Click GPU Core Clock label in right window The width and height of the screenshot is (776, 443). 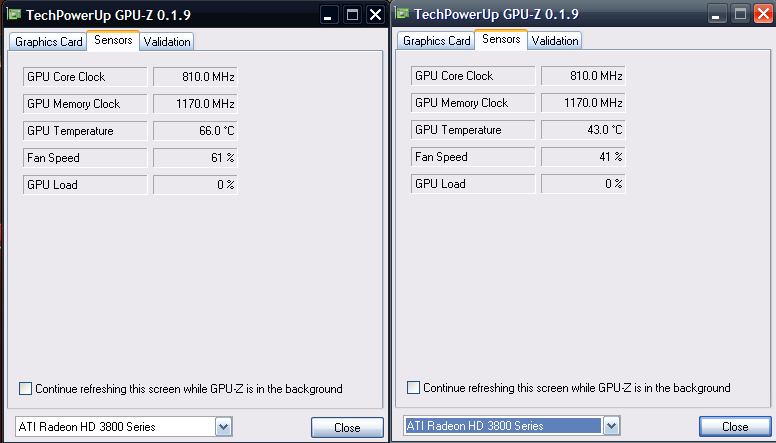point(473,76)
